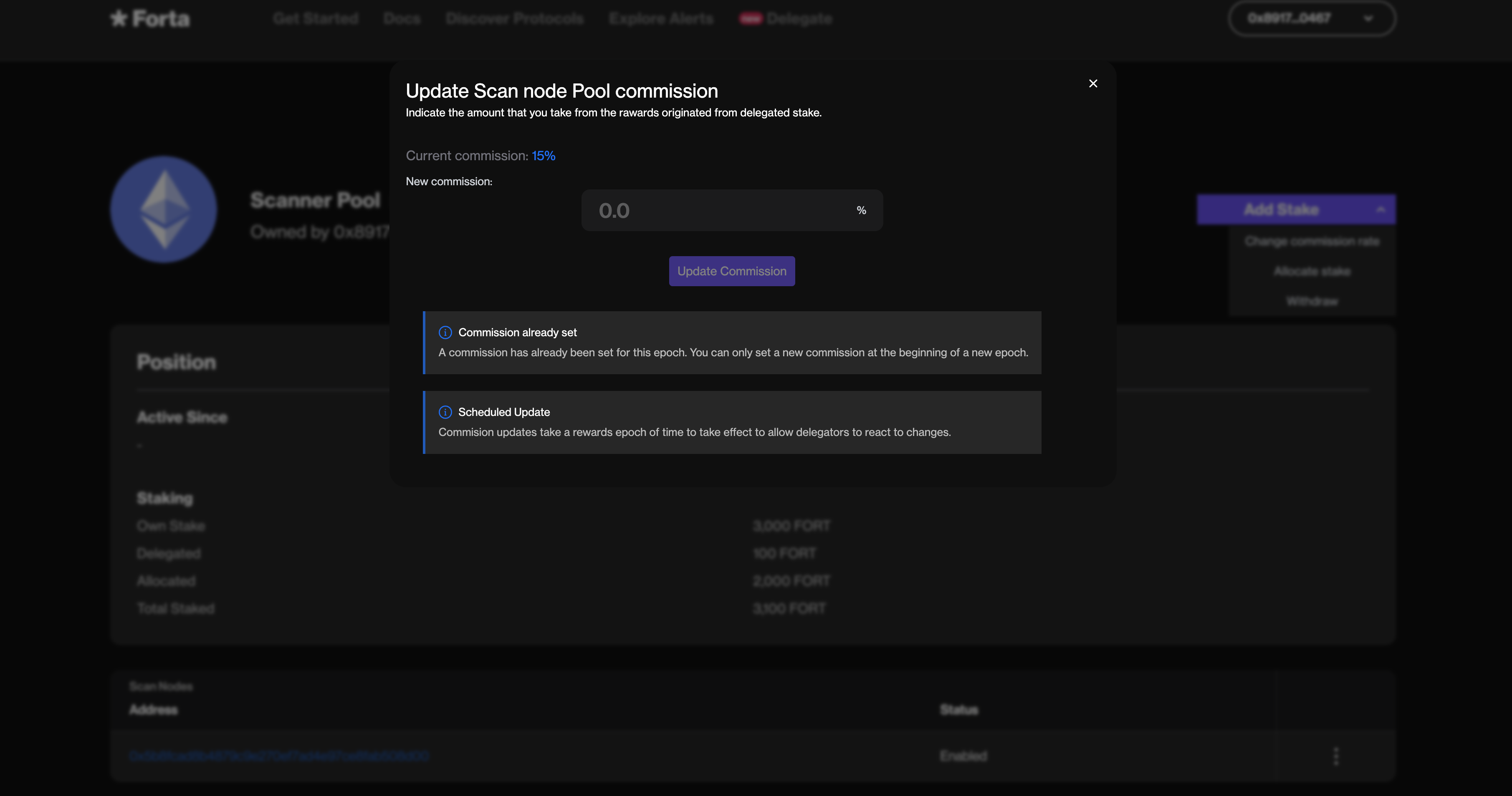Click the Commission already set info icon
Screen dimensions: 1512x796
(445, 333)
